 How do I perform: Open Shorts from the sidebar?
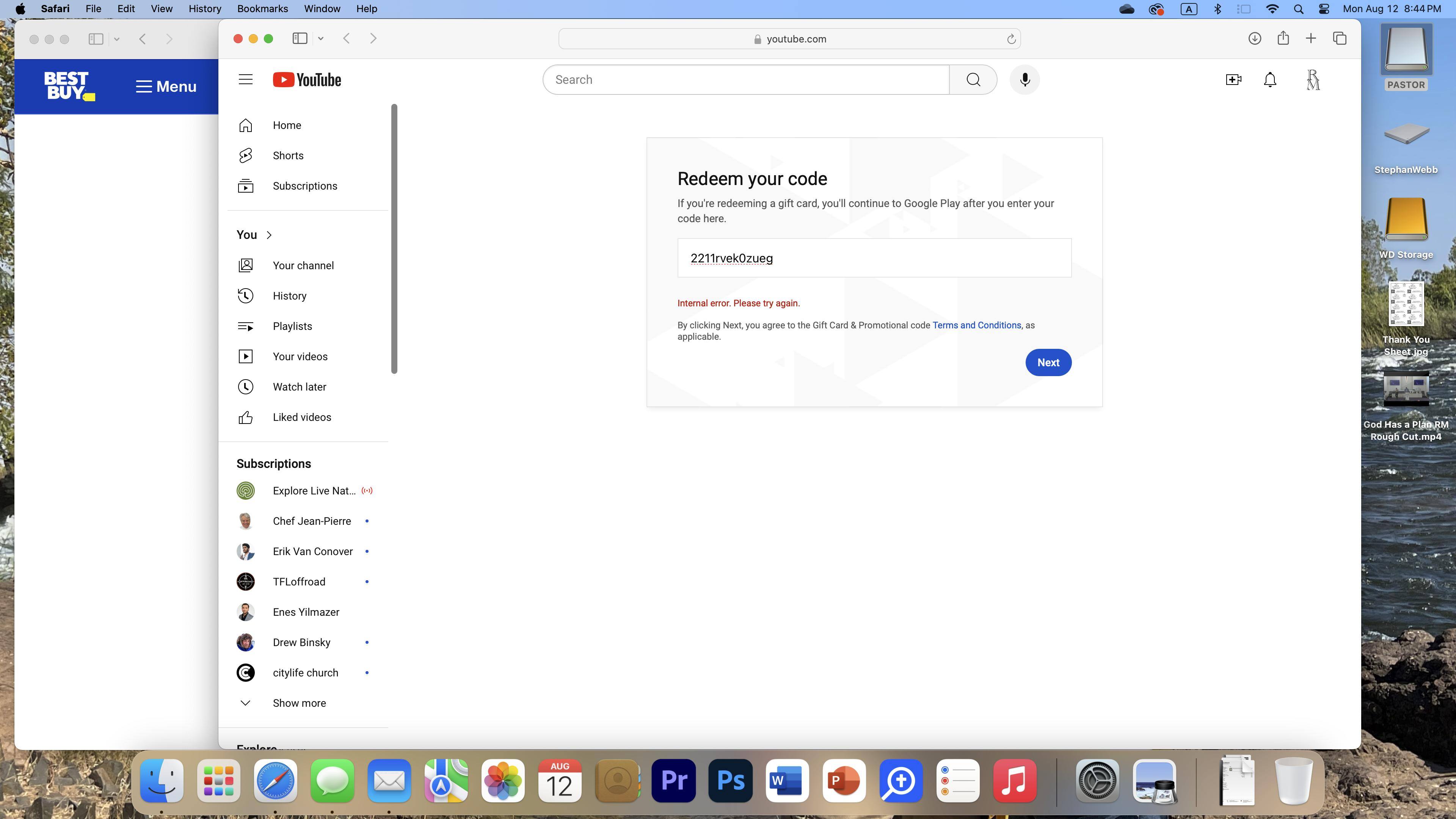pyautogui.click(x=288, y=155)
